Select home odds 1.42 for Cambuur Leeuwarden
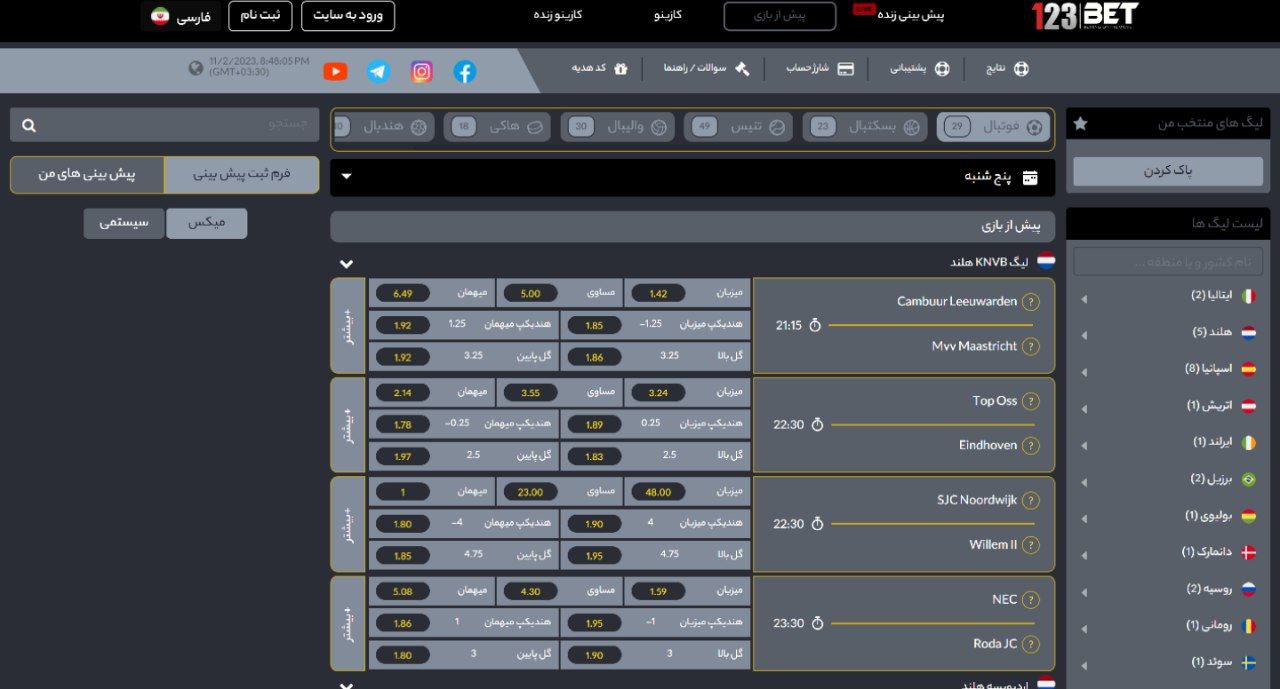 (x=658, y=294)
